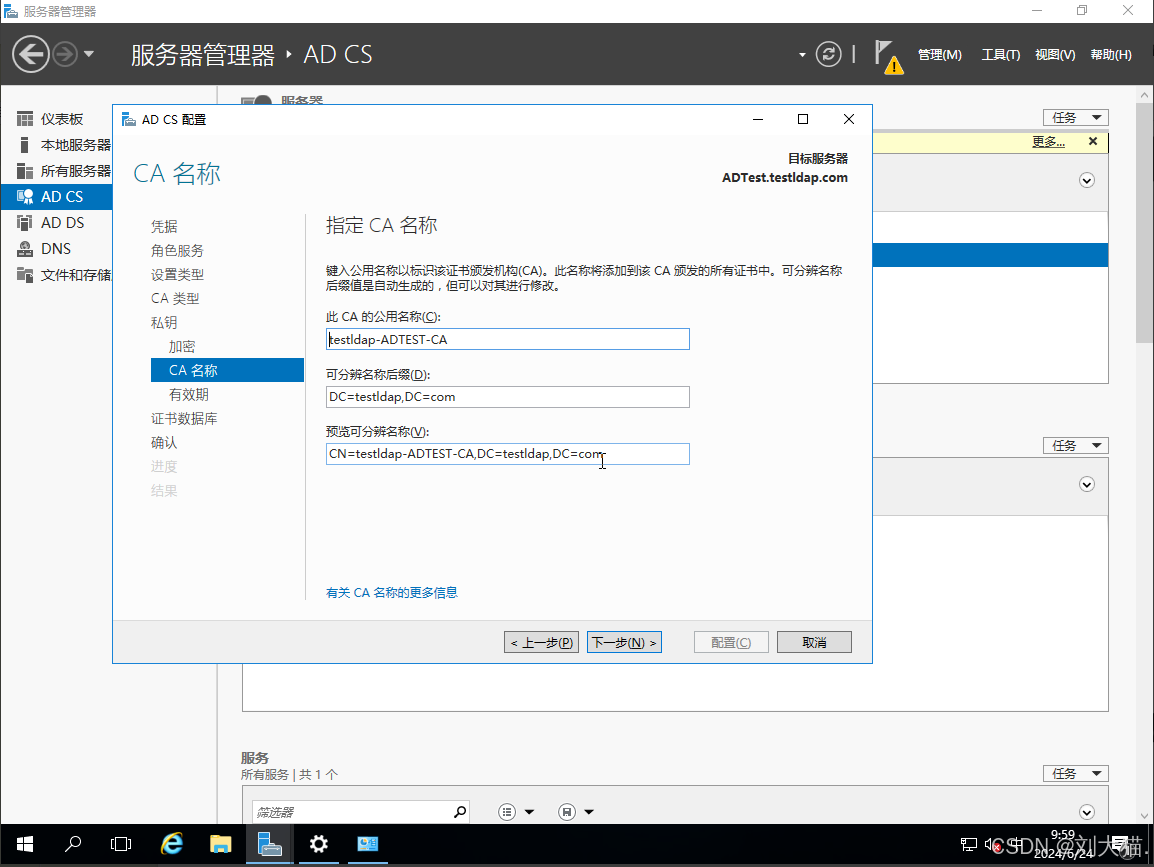Go to 凭据 step in wizard
Image resolution: width=1154 pixels, height=867 pixels.
pyautogui.click(x=164, y=226)
